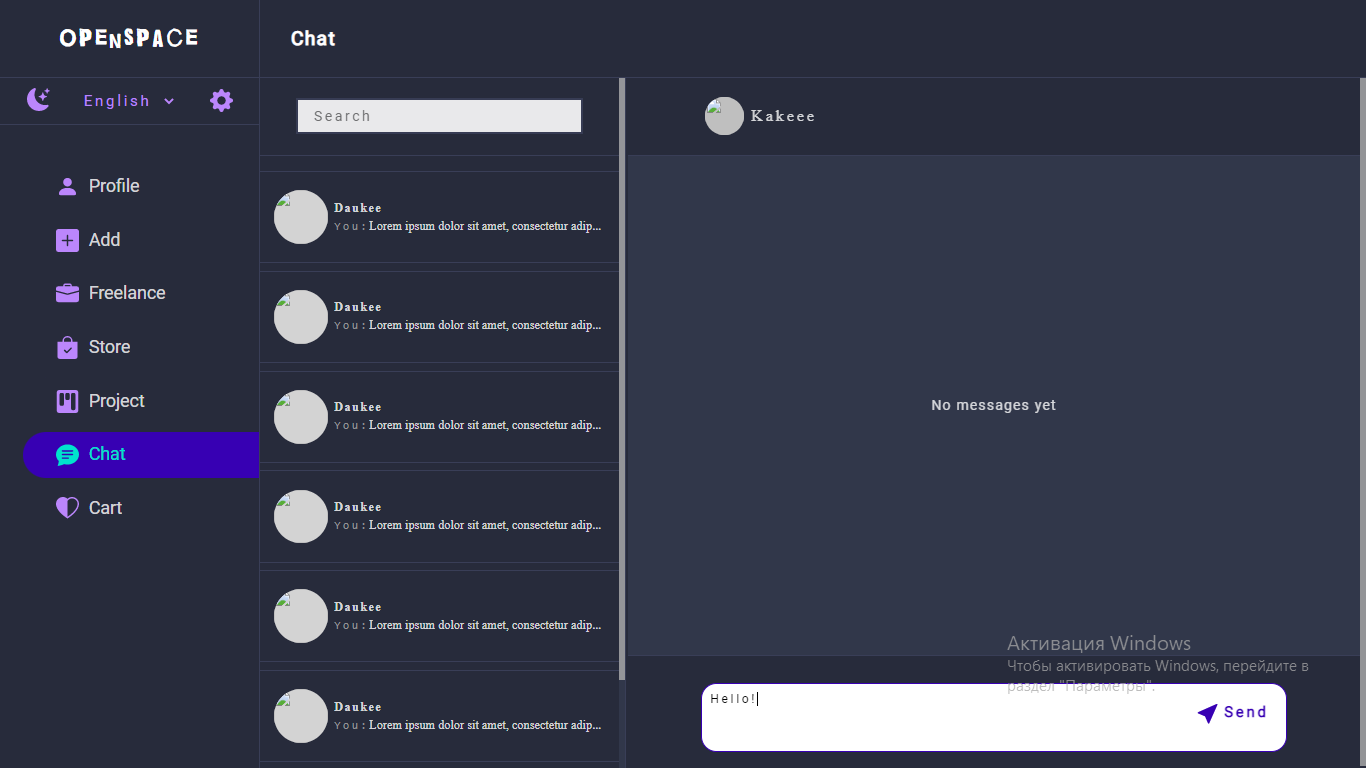Select the Profile icon in the sidebar
This screenshot has width=1366, height=768.
(x=67, y=185)
